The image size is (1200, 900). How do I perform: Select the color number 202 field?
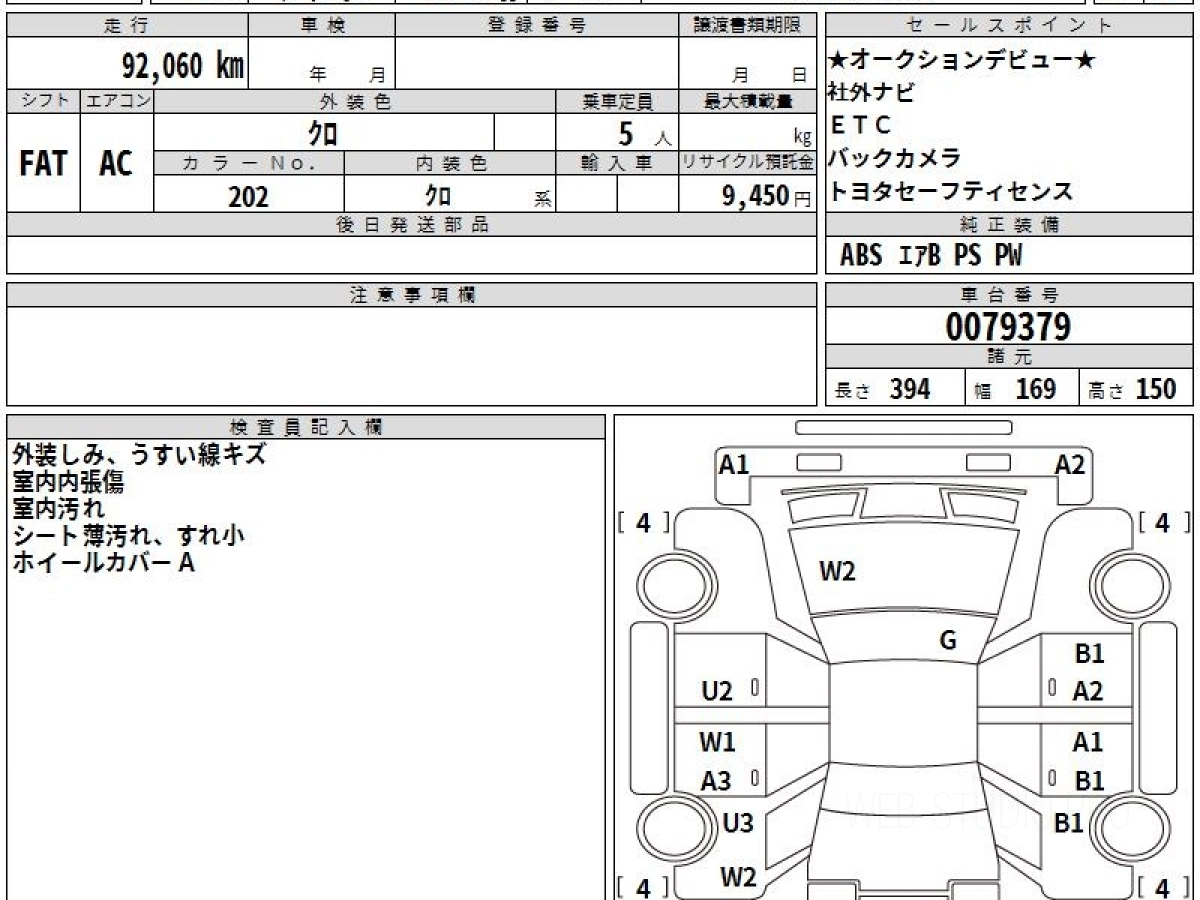tap(248, 196)
